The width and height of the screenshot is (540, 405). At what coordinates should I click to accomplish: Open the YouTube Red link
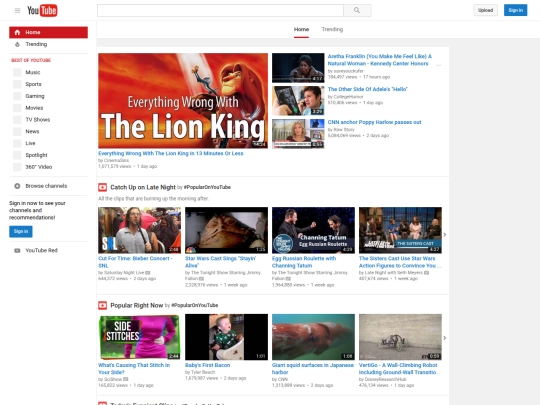(x=41, y=250)
